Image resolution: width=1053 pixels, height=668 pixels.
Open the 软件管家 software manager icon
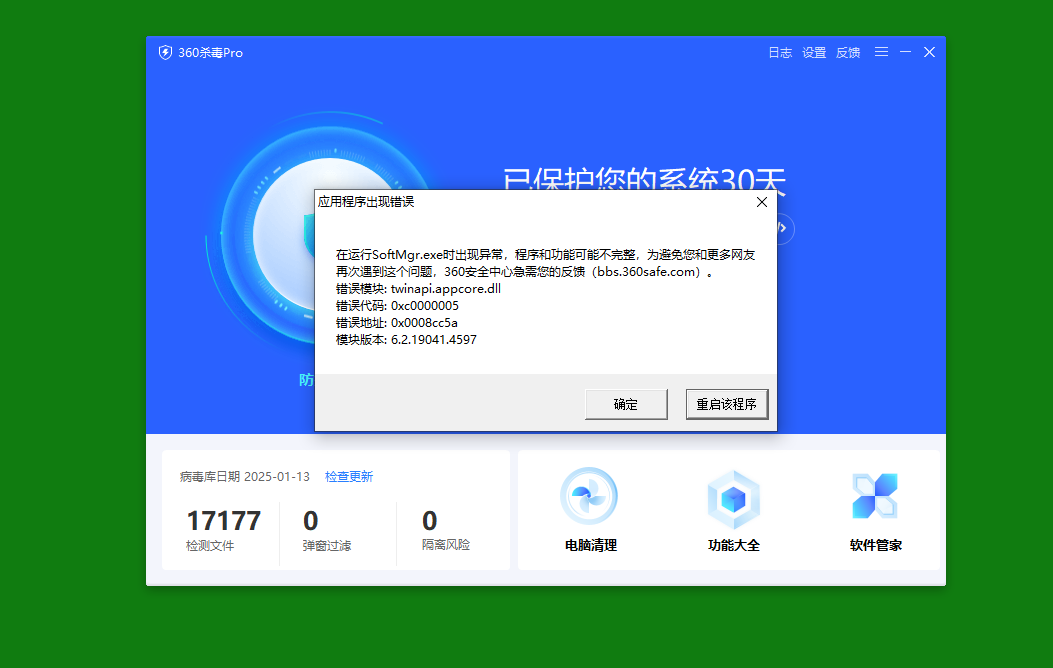point(875,496)
